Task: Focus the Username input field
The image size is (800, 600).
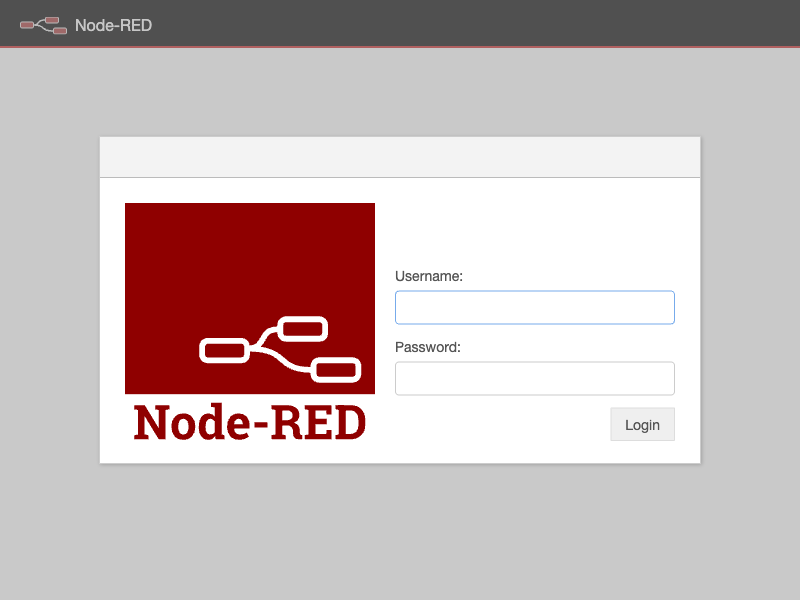Action: coord(535,307)
